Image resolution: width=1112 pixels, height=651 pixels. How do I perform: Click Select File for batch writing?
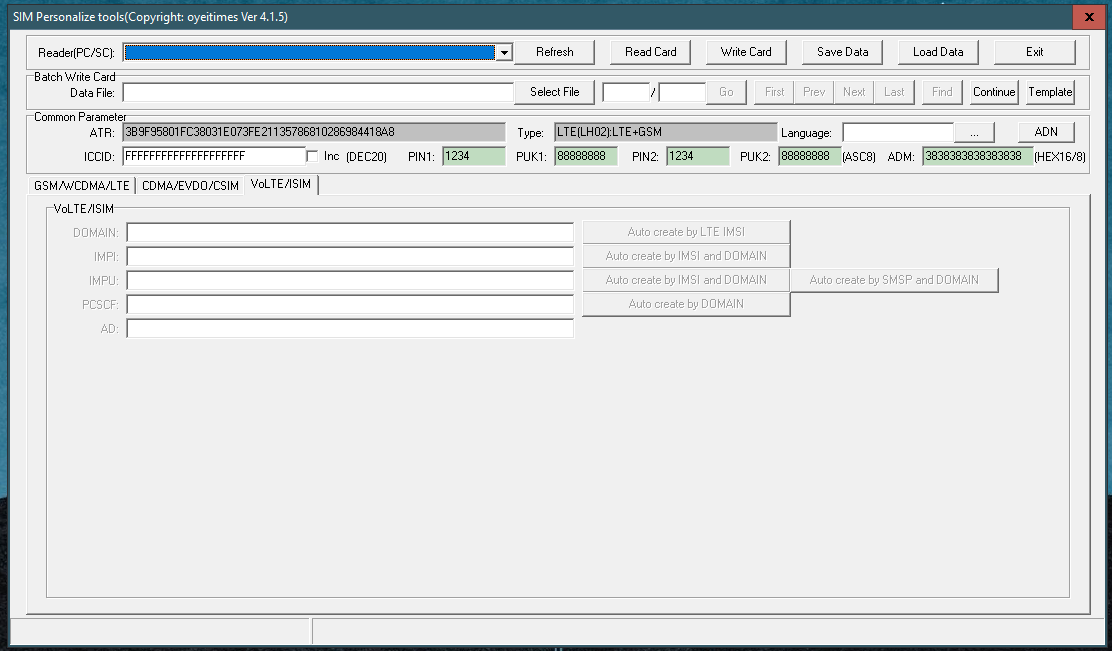click(x=554, y=91)
